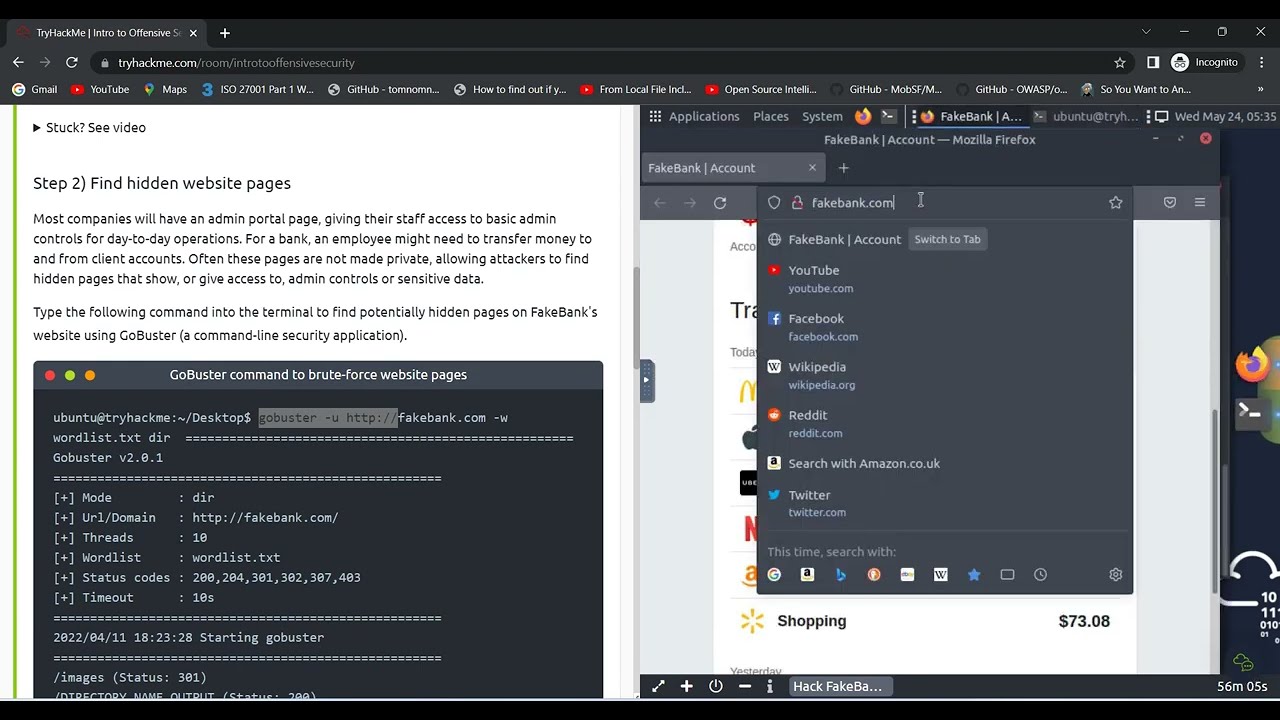1280x720 pixels.
Task: Choose the Reddit suggestion in the URL dropdown
Action: pyautogui.click(x=944, y=424)
